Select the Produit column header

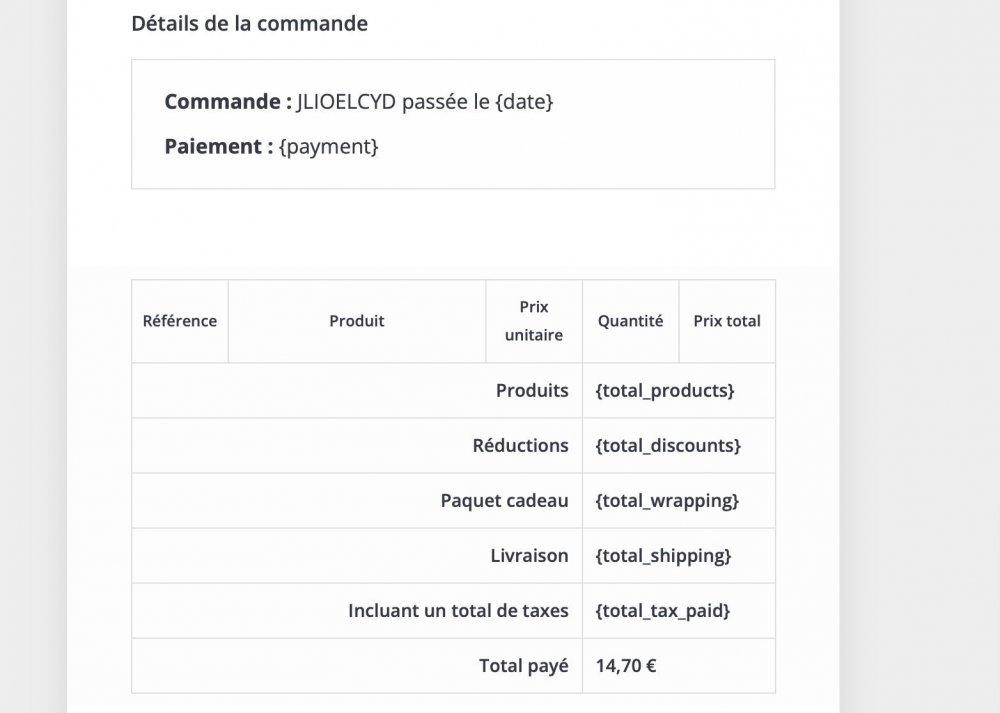(x=357, y=321)
